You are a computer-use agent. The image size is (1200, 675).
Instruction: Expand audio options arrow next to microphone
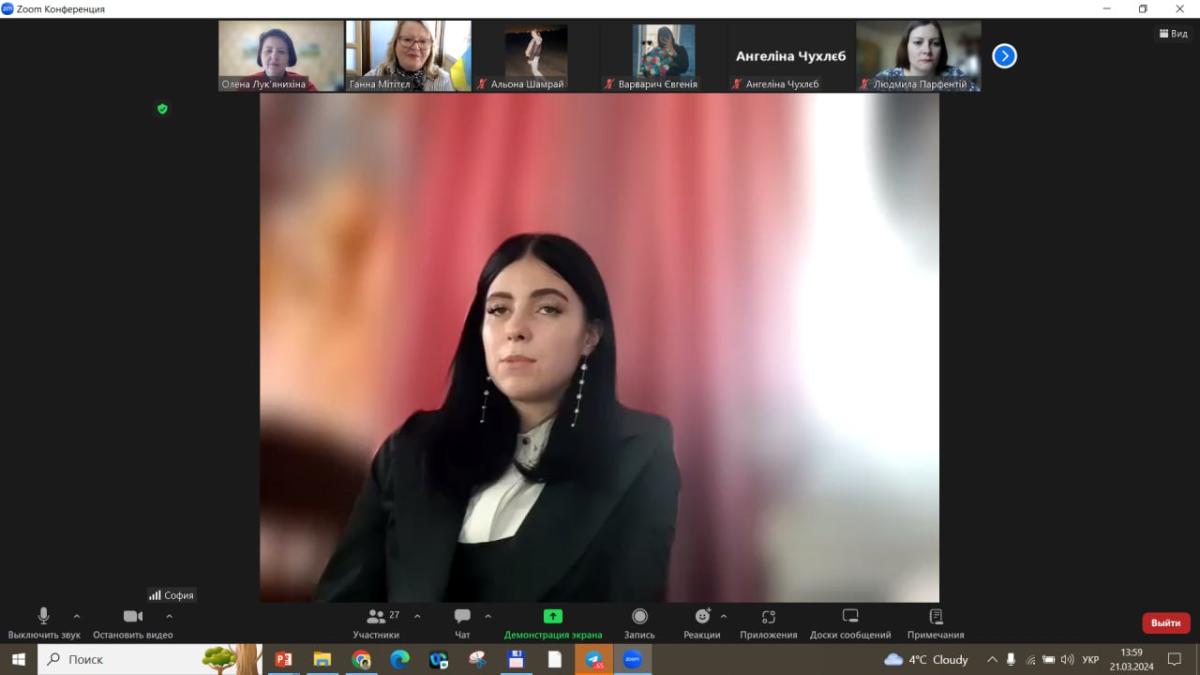(77, 616)
